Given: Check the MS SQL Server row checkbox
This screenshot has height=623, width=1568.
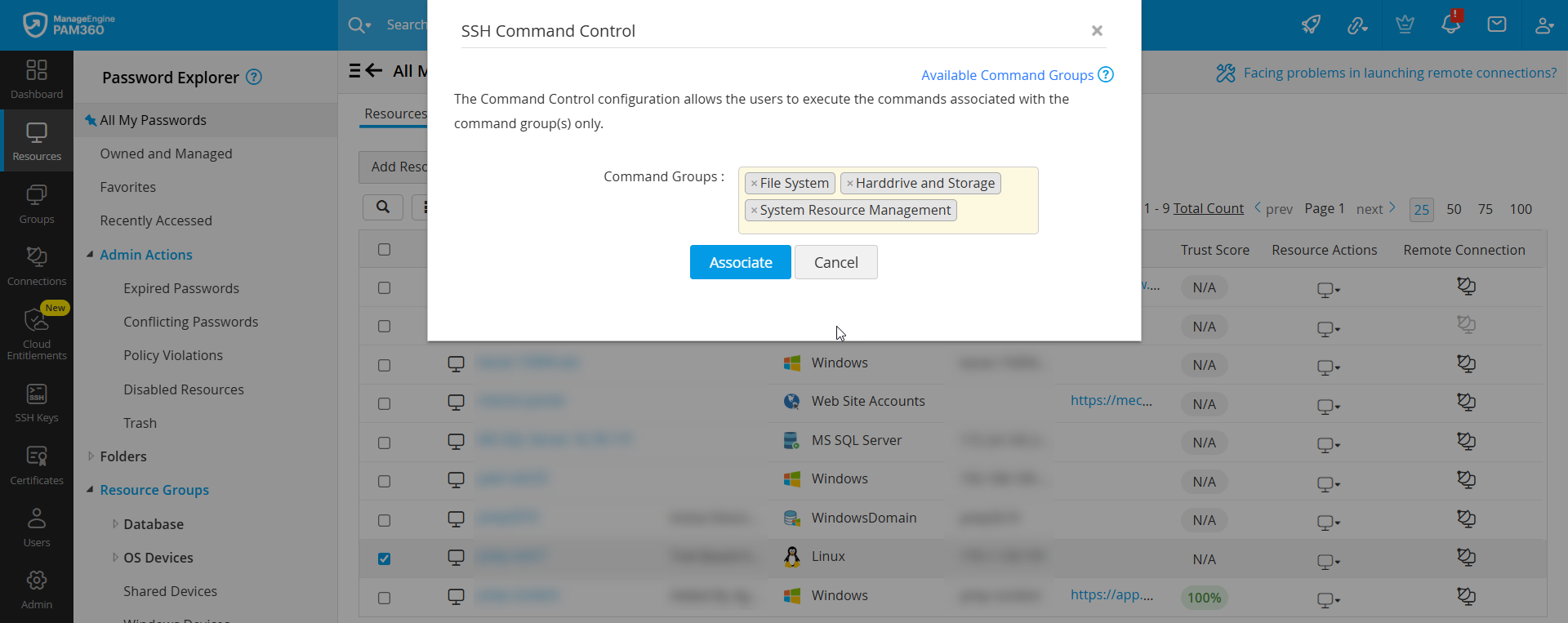Looking at the screenshot, I should tap(384, 443).
